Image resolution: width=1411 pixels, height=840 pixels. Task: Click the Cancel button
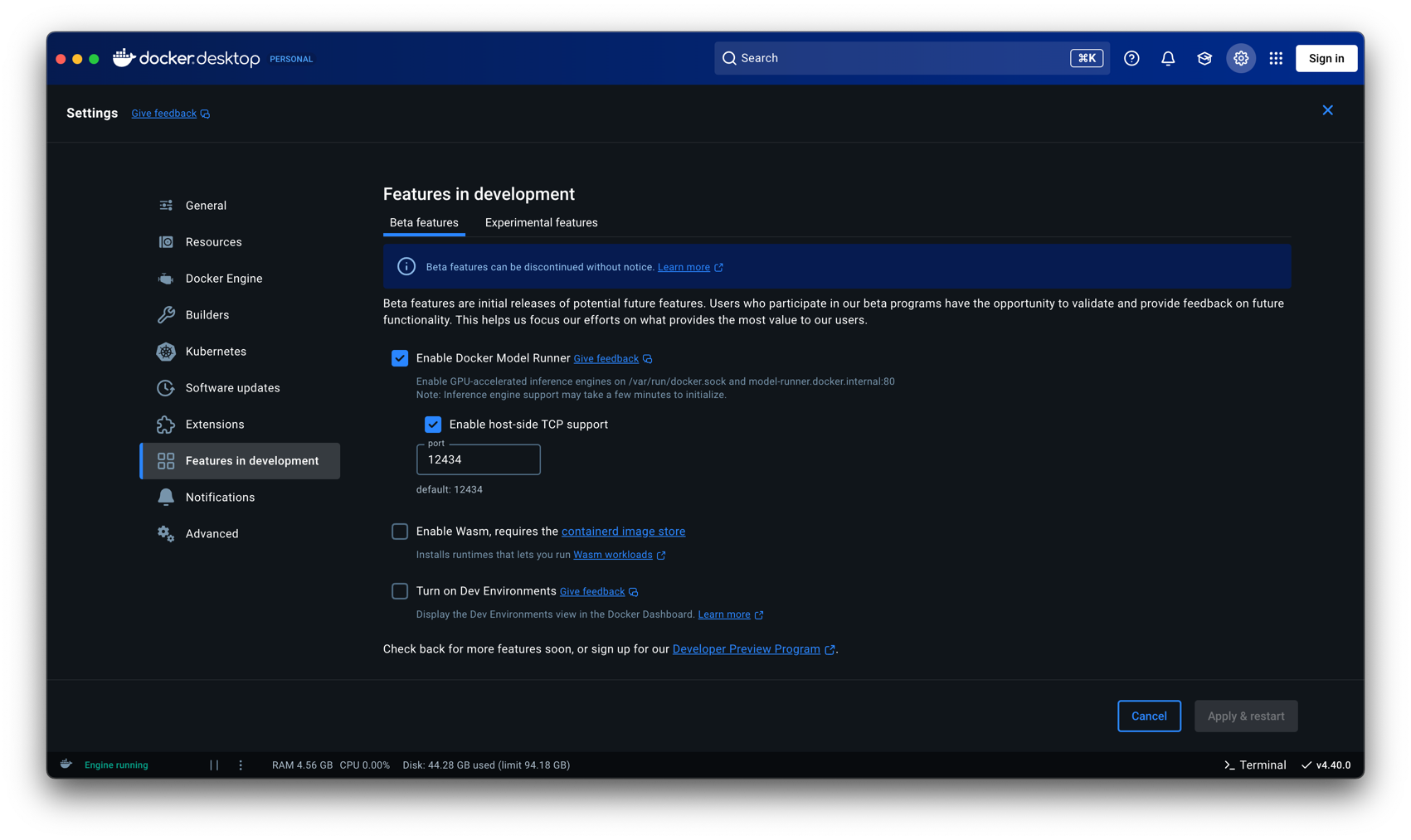point(1149,716)
